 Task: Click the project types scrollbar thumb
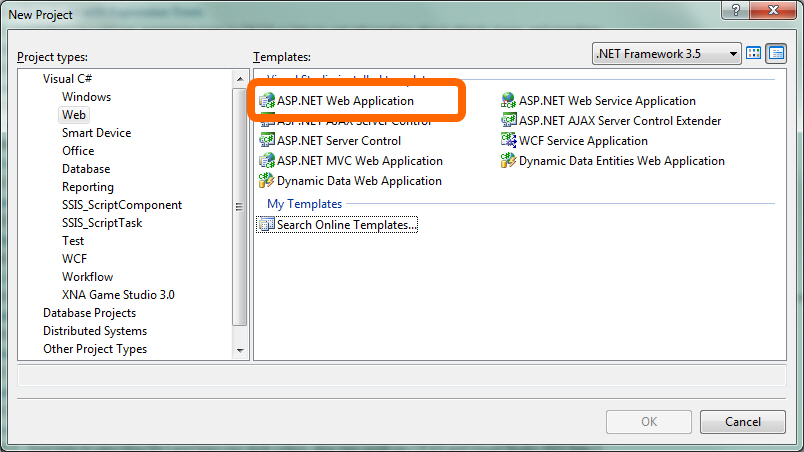pyautogui.click(x=239, y=207)
